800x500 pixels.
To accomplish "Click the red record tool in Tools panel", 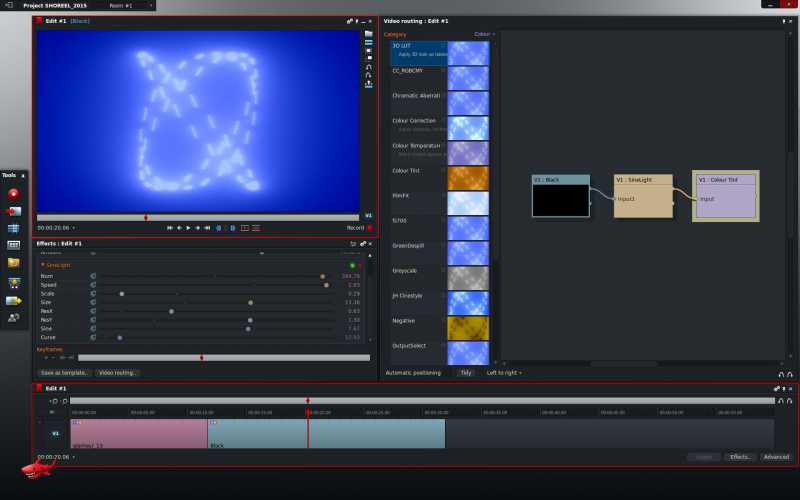I will pos(14,193).
